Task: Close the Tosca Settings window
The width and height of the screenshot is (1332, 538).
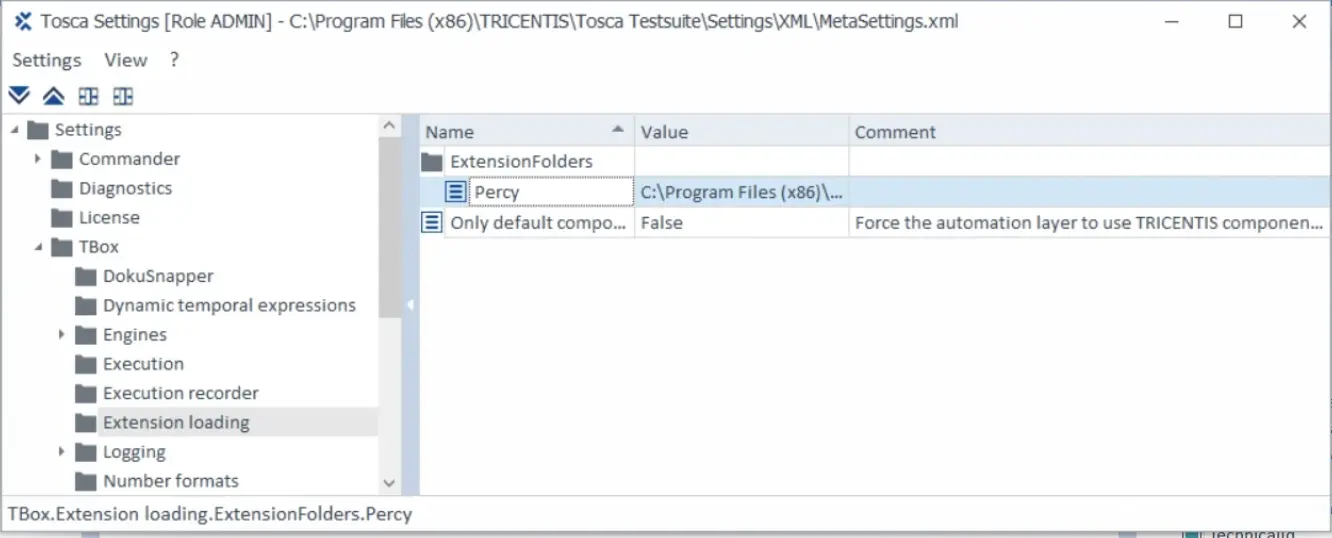Action: (1299, 21)
